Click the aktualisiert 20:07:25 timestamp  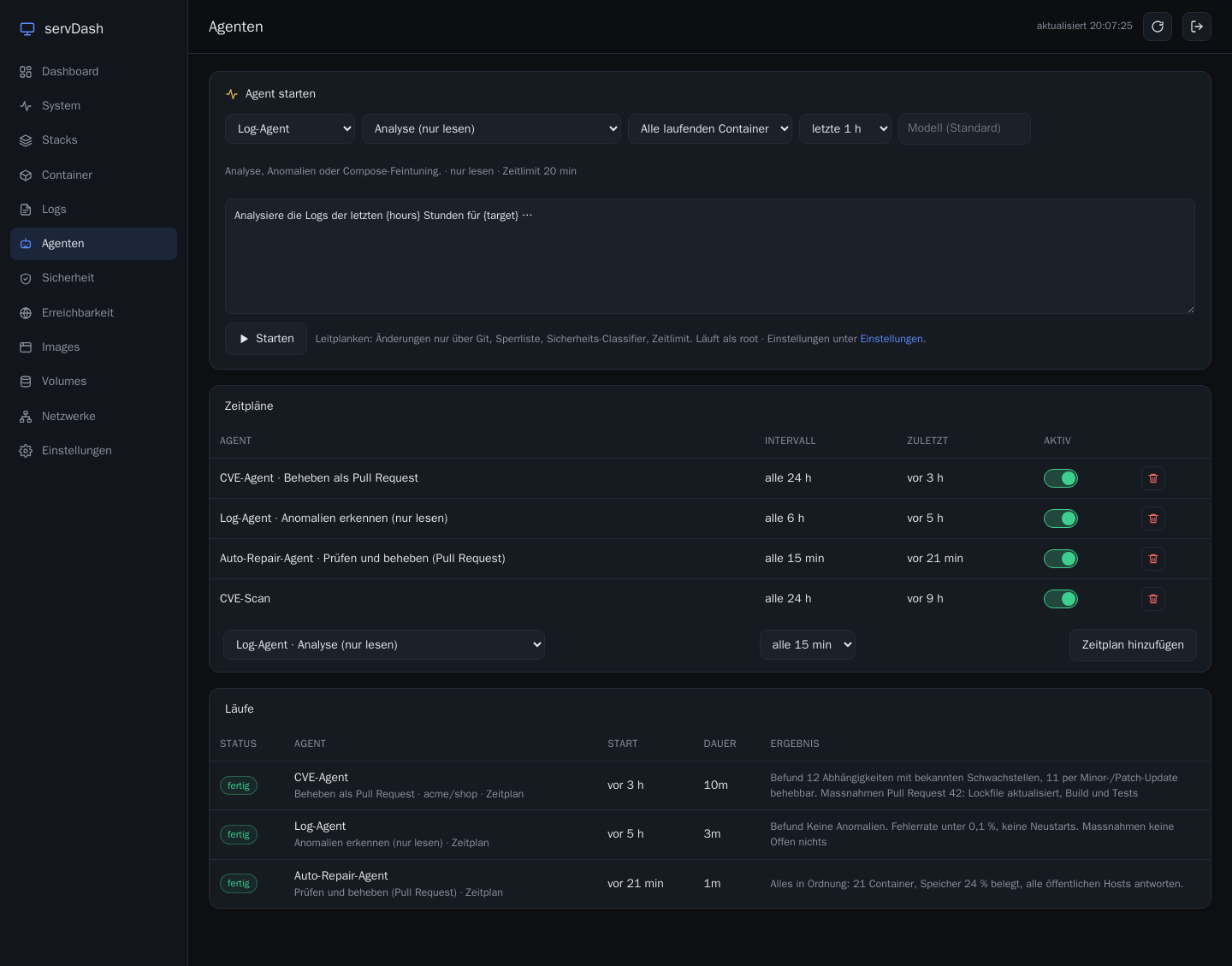point(1084,27)
